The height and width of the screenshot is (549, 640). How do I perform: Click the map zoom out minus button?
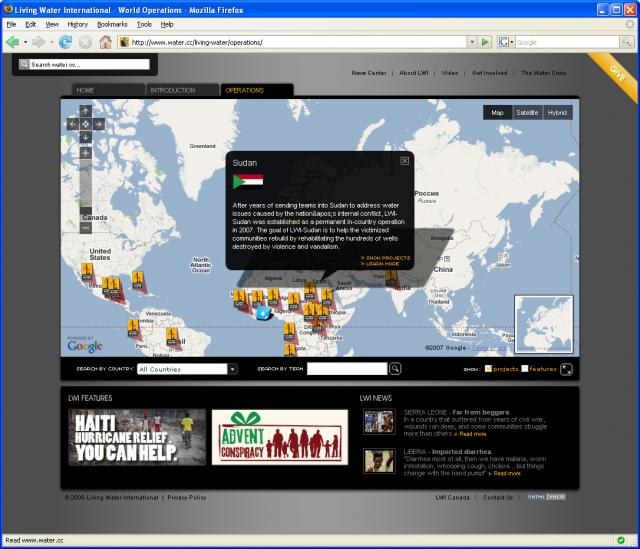coord(86,228)
